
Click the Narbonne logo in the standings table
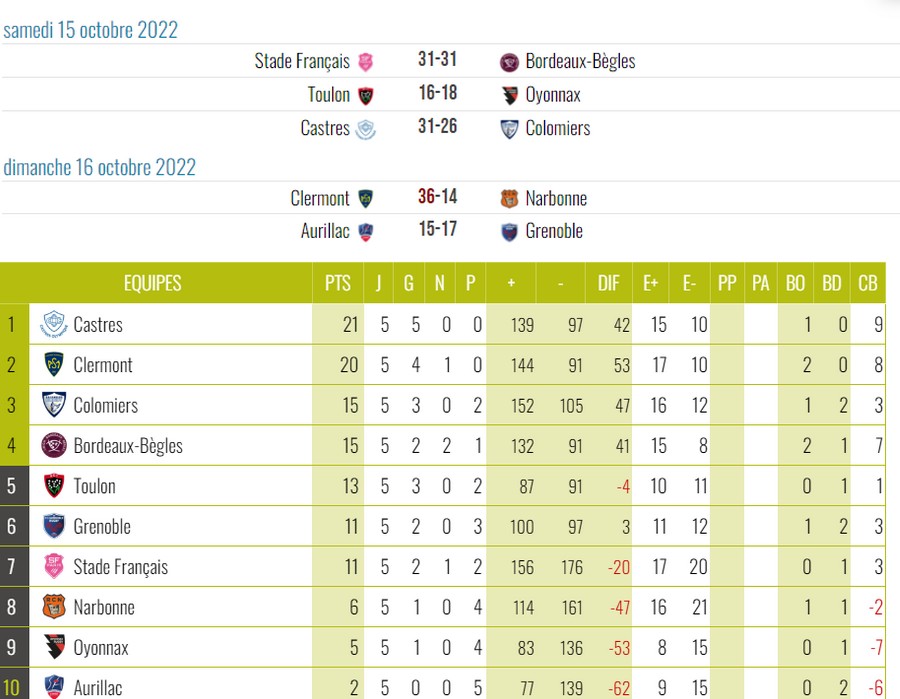point(54,607)
